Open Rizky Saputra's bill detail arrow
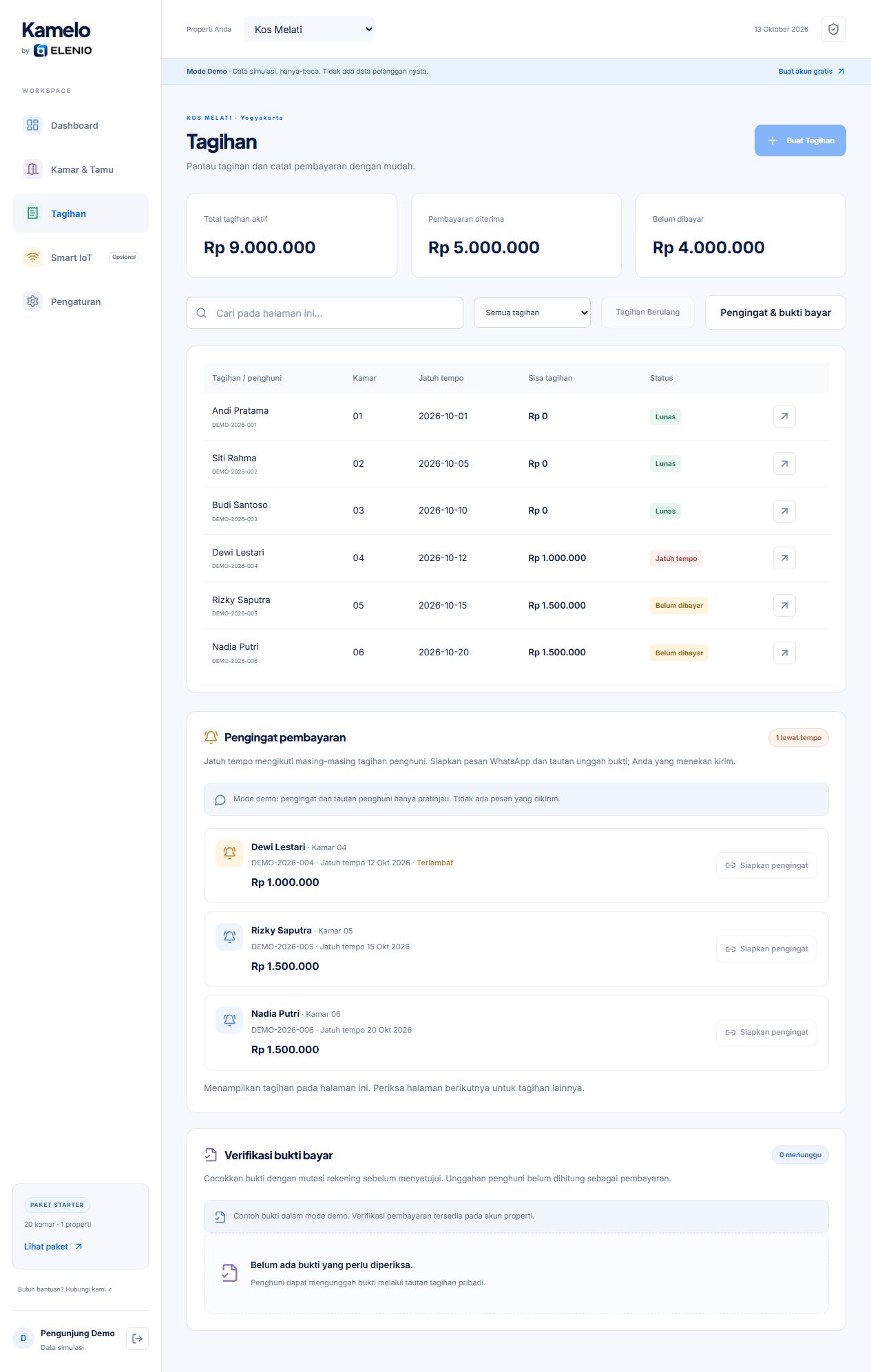This screenshot has height=1372, width=871. (784, 606)
